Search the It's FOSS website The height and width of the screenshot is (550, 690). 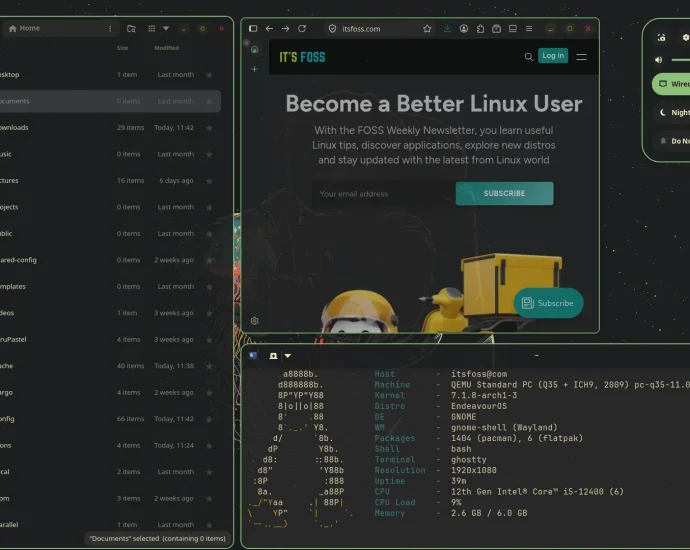click(529, 57)
